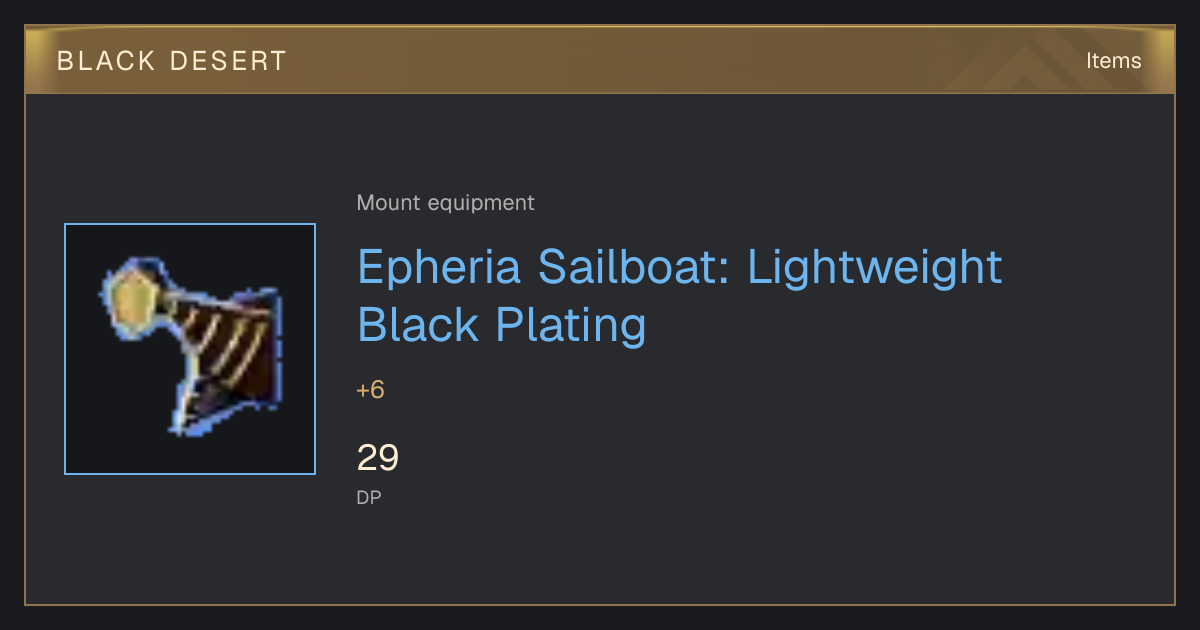This screenshot has height=630, width=1200.
Task: Click the DP stat label
Action: coord(369,497)
